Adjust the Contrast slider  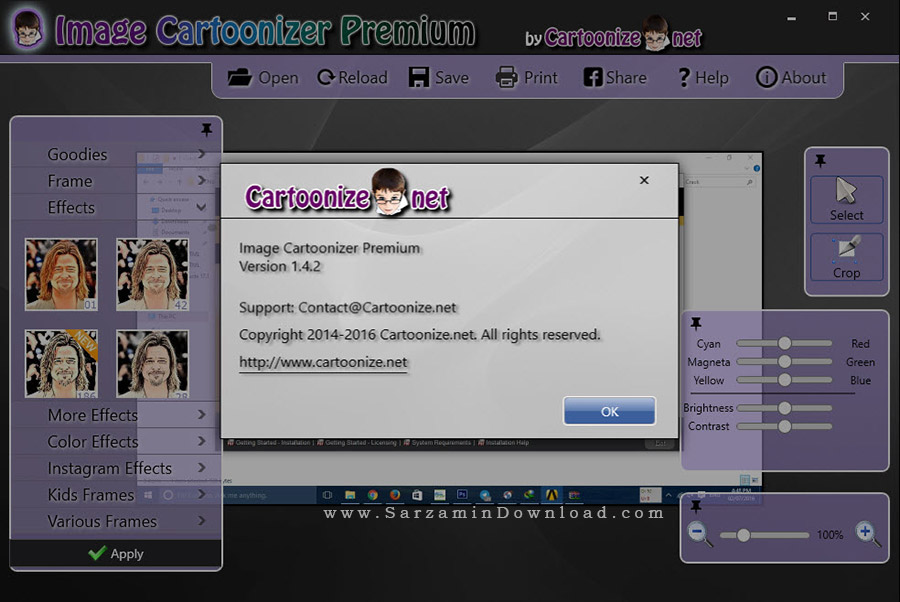(x=784, y=426)
